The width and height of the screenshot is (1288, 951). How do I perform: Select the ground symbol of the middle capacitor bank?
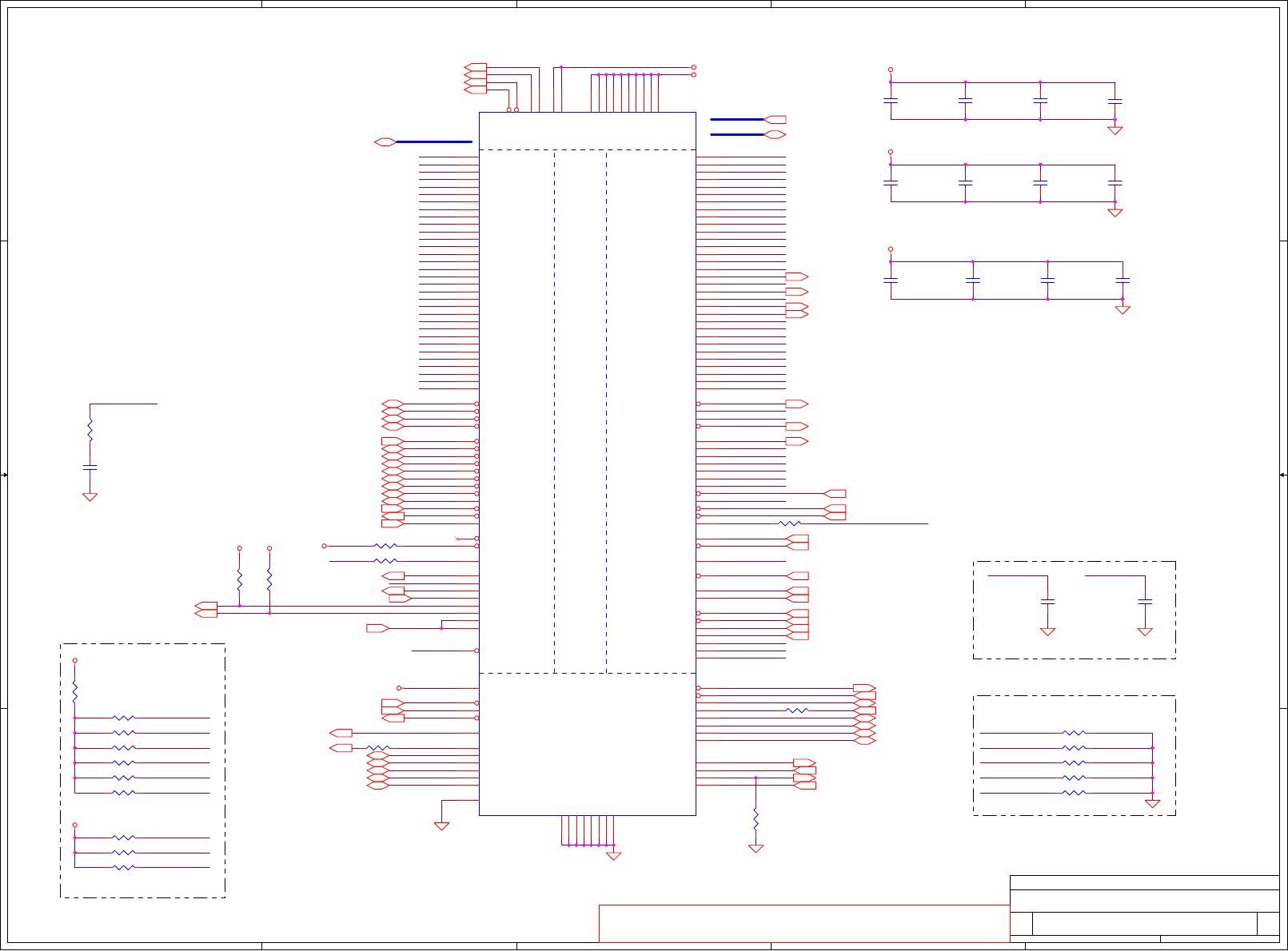1115,213
